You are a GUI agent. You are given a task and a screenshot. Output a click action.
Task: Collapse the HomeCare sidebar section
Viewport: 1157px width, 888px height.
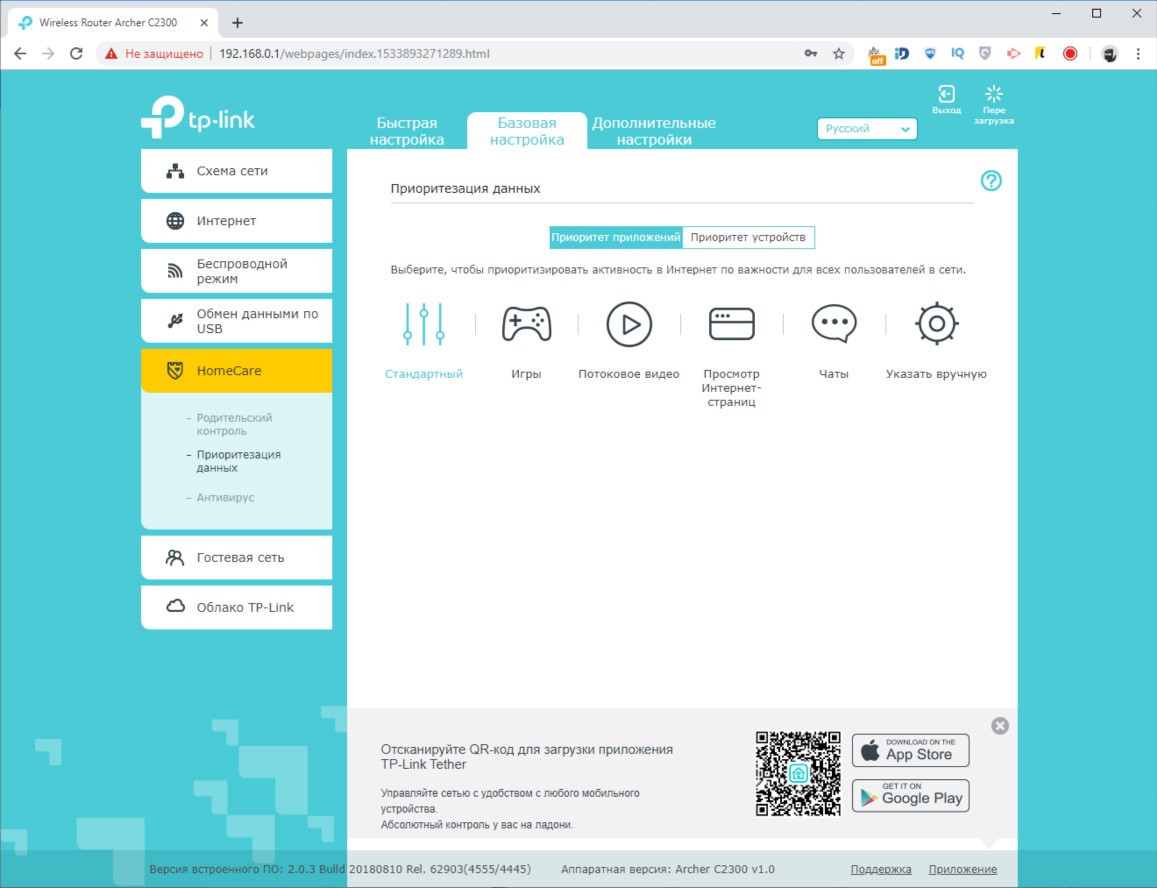[236, 371]
